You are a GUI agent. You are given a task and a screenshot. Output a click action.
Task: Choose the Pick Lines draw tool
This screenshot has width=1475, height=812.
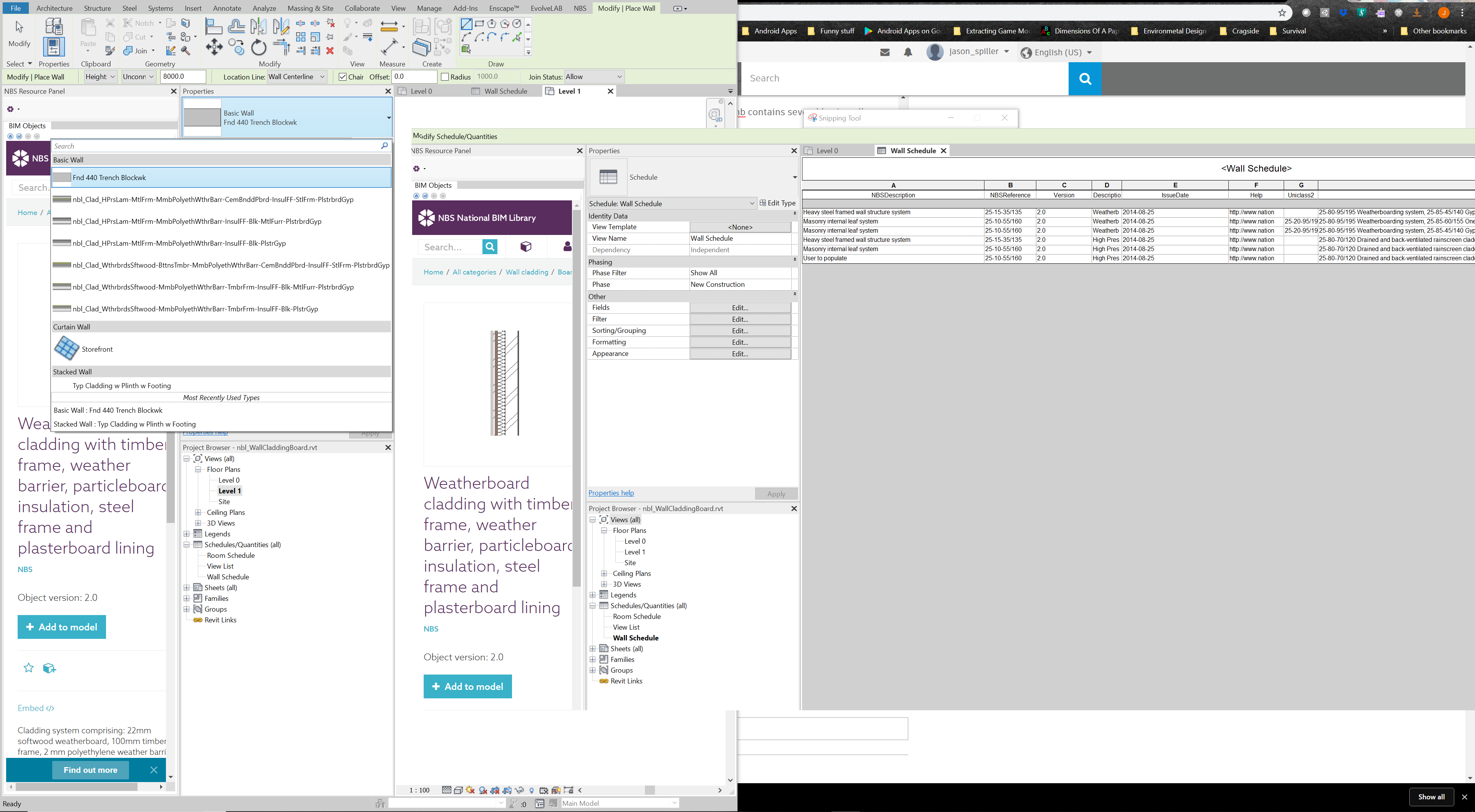(518, 37)
